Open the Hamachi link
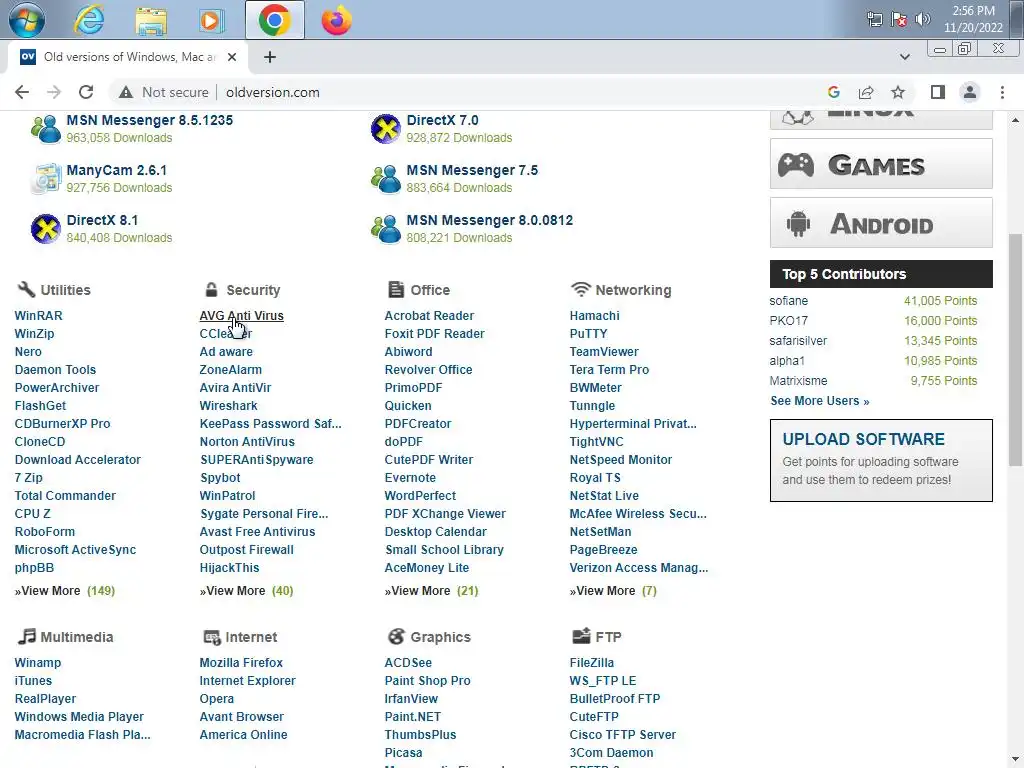 594,315
